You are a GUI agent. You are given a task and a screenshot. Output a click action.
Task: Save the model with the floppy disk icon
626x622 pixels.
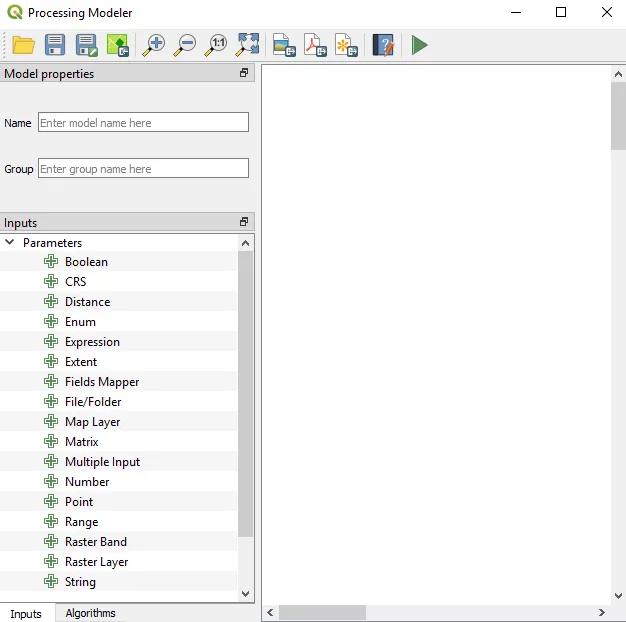tap(55, 45)
